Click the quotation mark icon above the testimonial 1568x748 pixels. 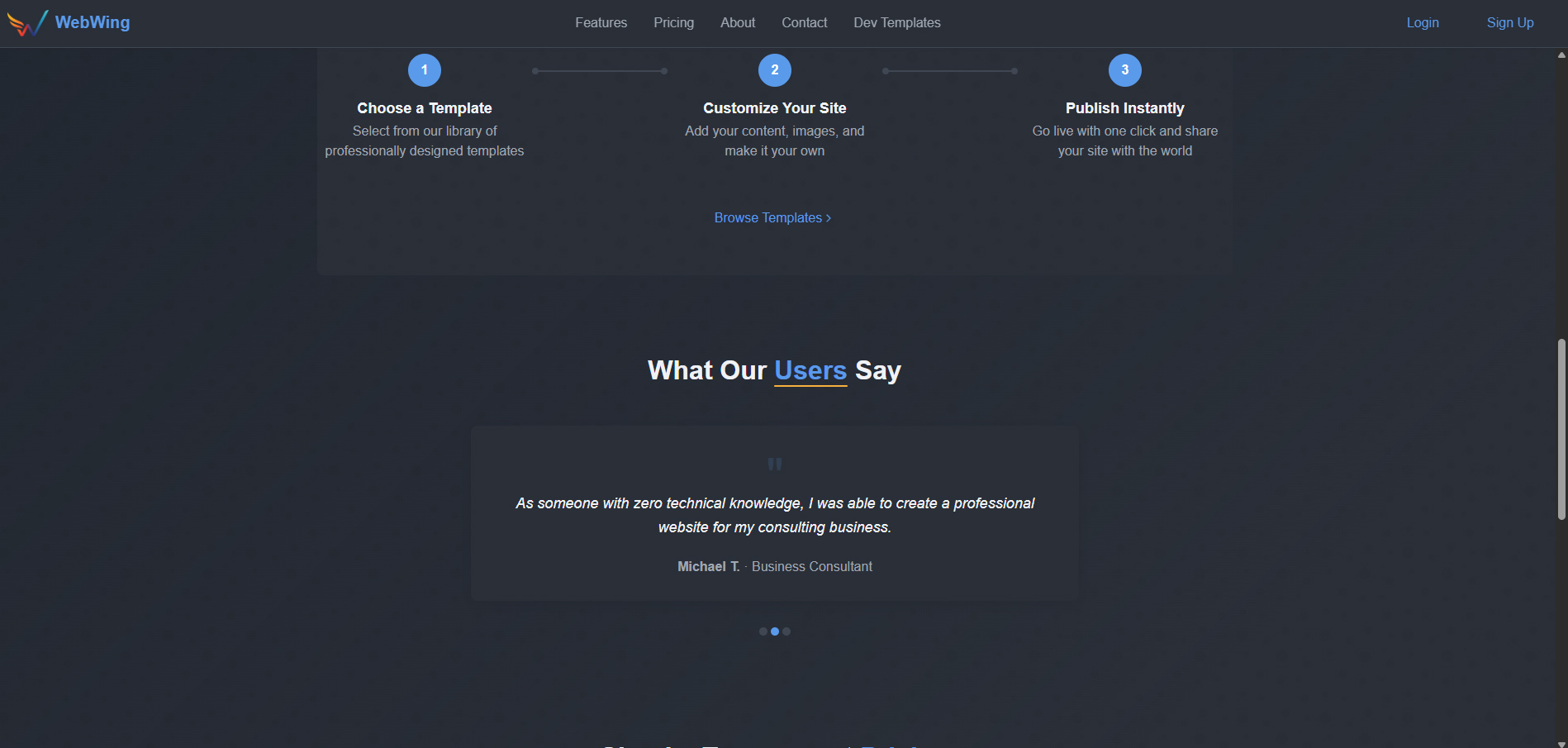pos(774,464)
